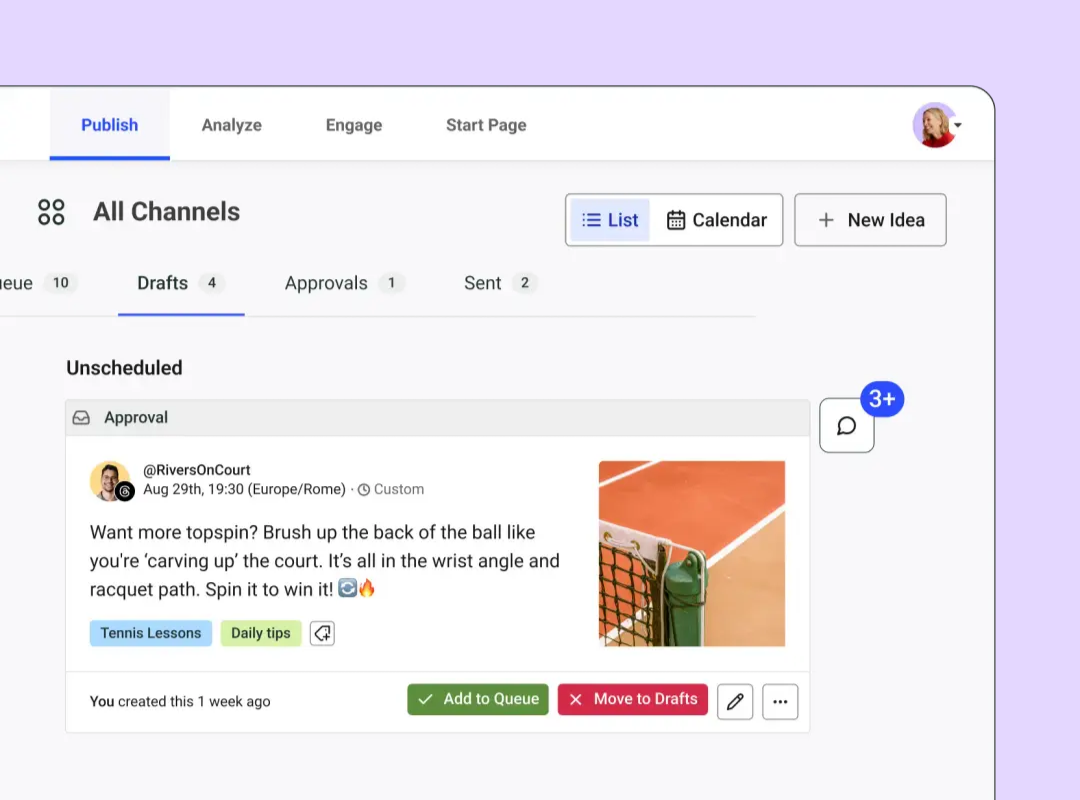Click the New Idea button
Screen dimensions: 1080x800
tap(870, 219)
